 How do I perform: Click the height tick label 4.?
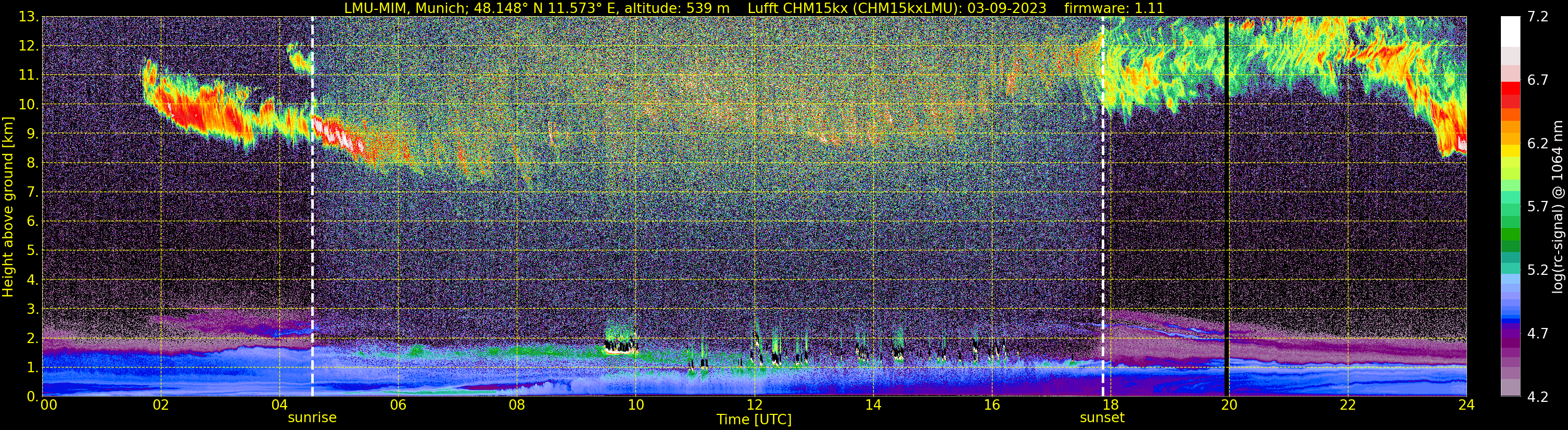32,280
